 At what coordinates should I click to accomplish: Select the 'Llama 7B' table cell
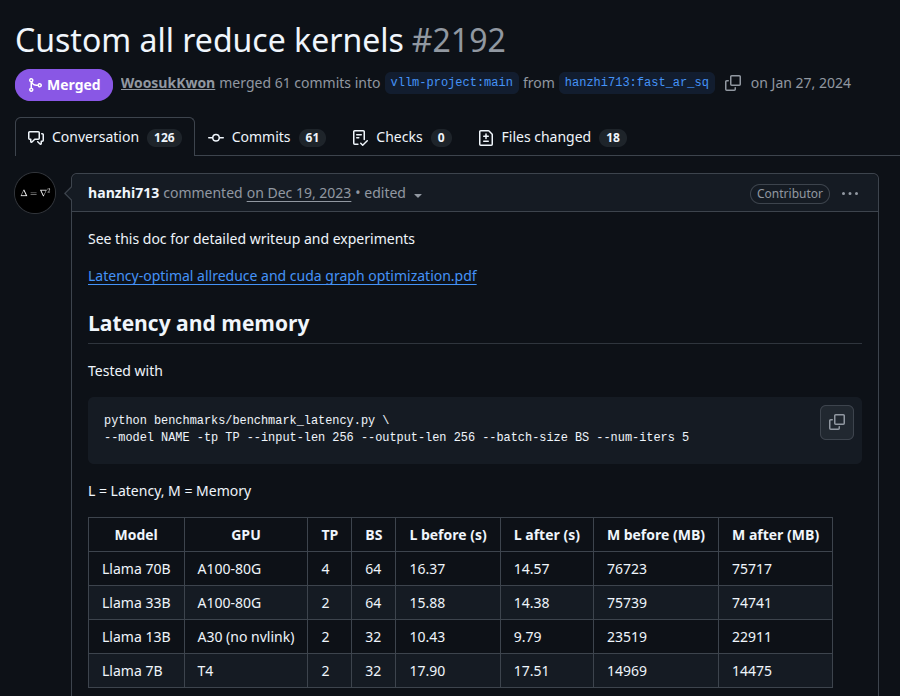coord(136,670)
